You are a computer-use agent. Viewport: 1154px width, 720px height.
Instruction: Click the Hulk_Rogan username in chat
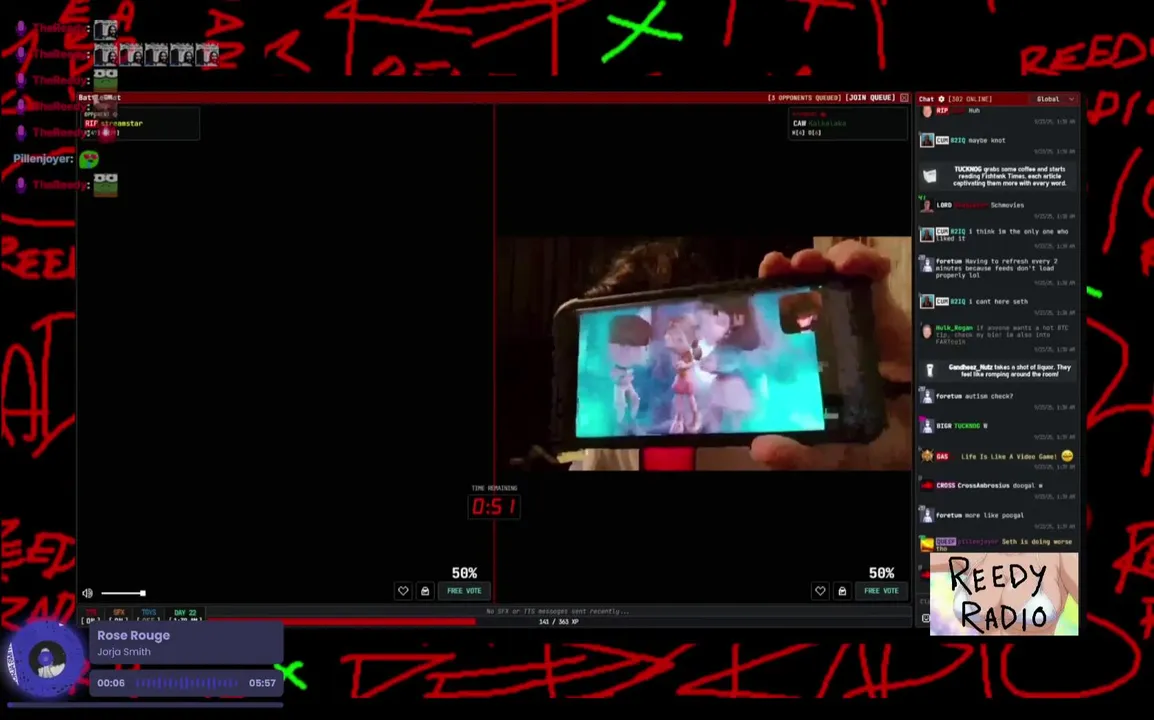pos(954,328)
